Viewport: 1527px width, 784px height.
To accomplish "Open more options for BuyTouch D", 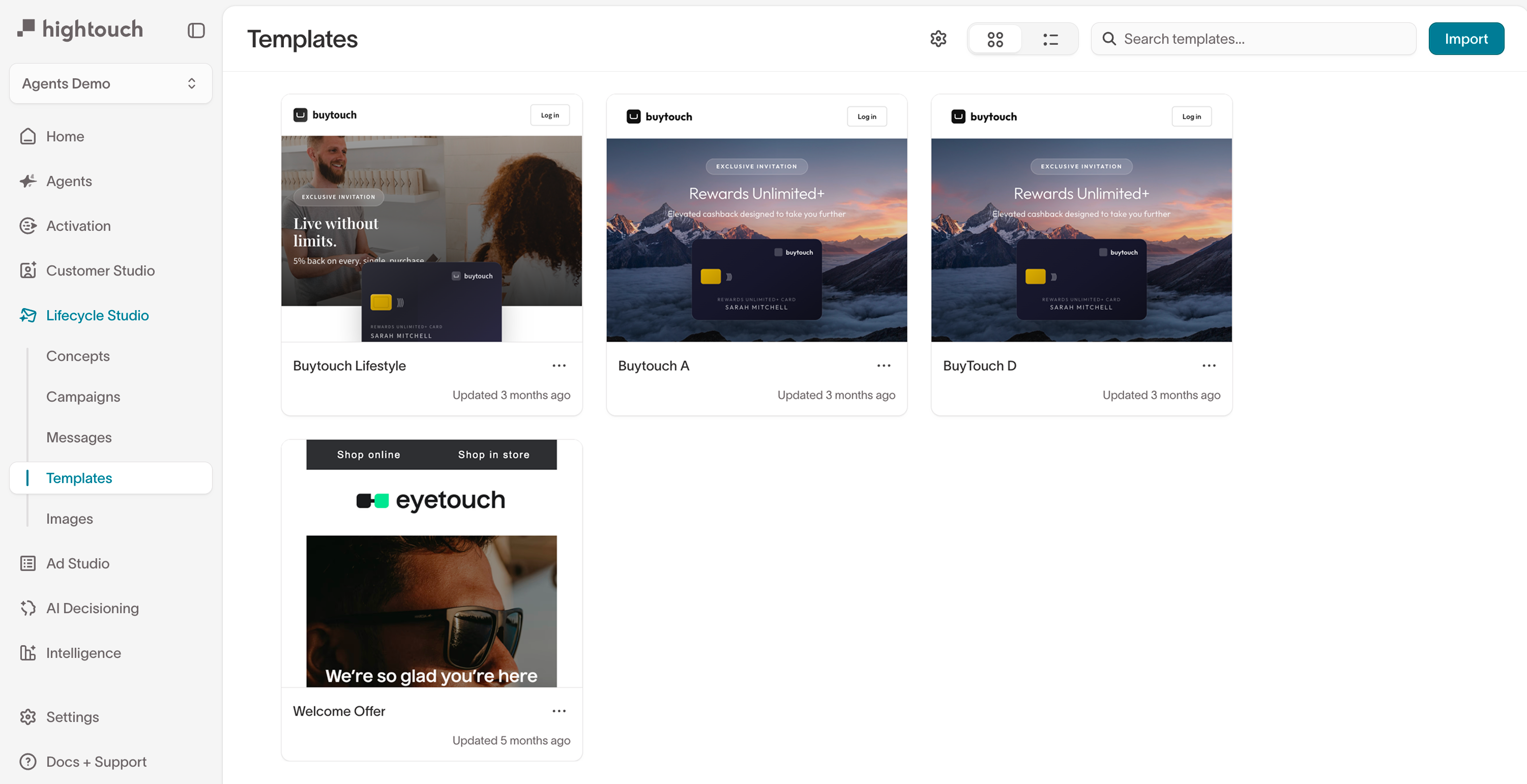I will [1209, 366].
